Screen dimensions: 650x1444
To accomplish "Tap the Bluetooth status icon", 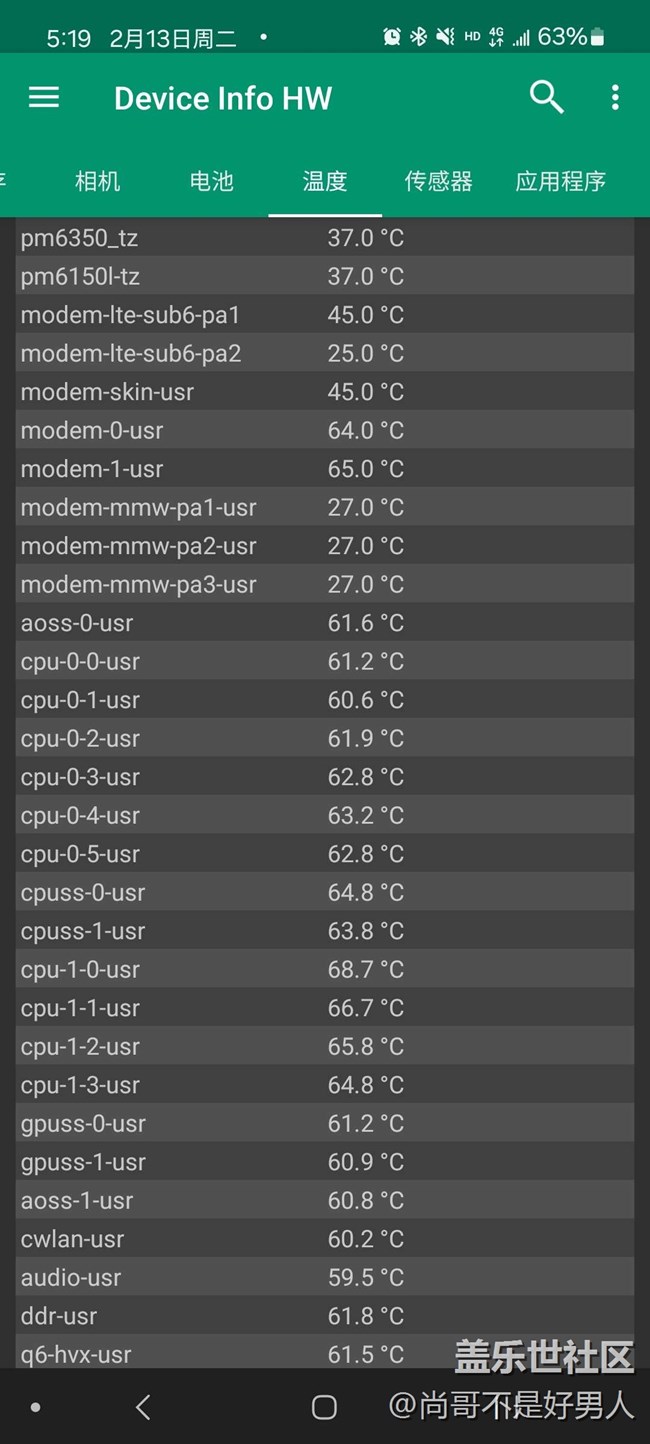I will click(x=419, y=37).
